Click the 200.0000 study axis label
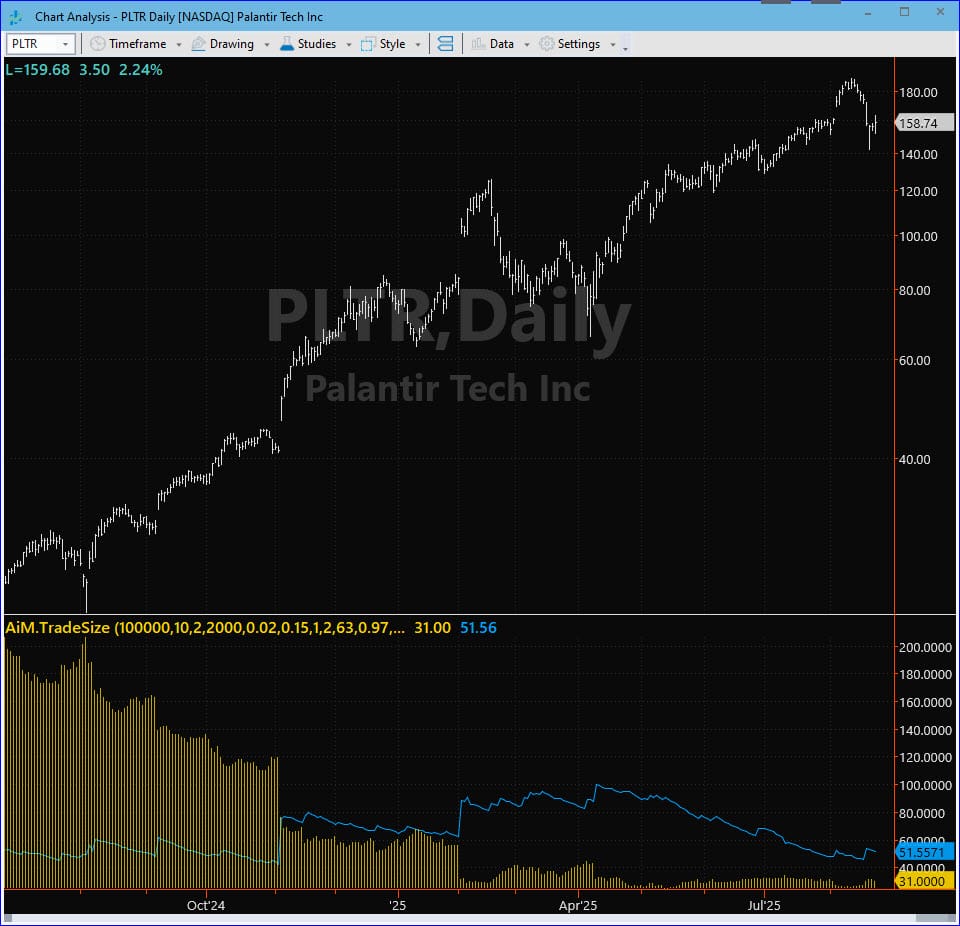This screenshot has width=960, height=926. [924, 647]
